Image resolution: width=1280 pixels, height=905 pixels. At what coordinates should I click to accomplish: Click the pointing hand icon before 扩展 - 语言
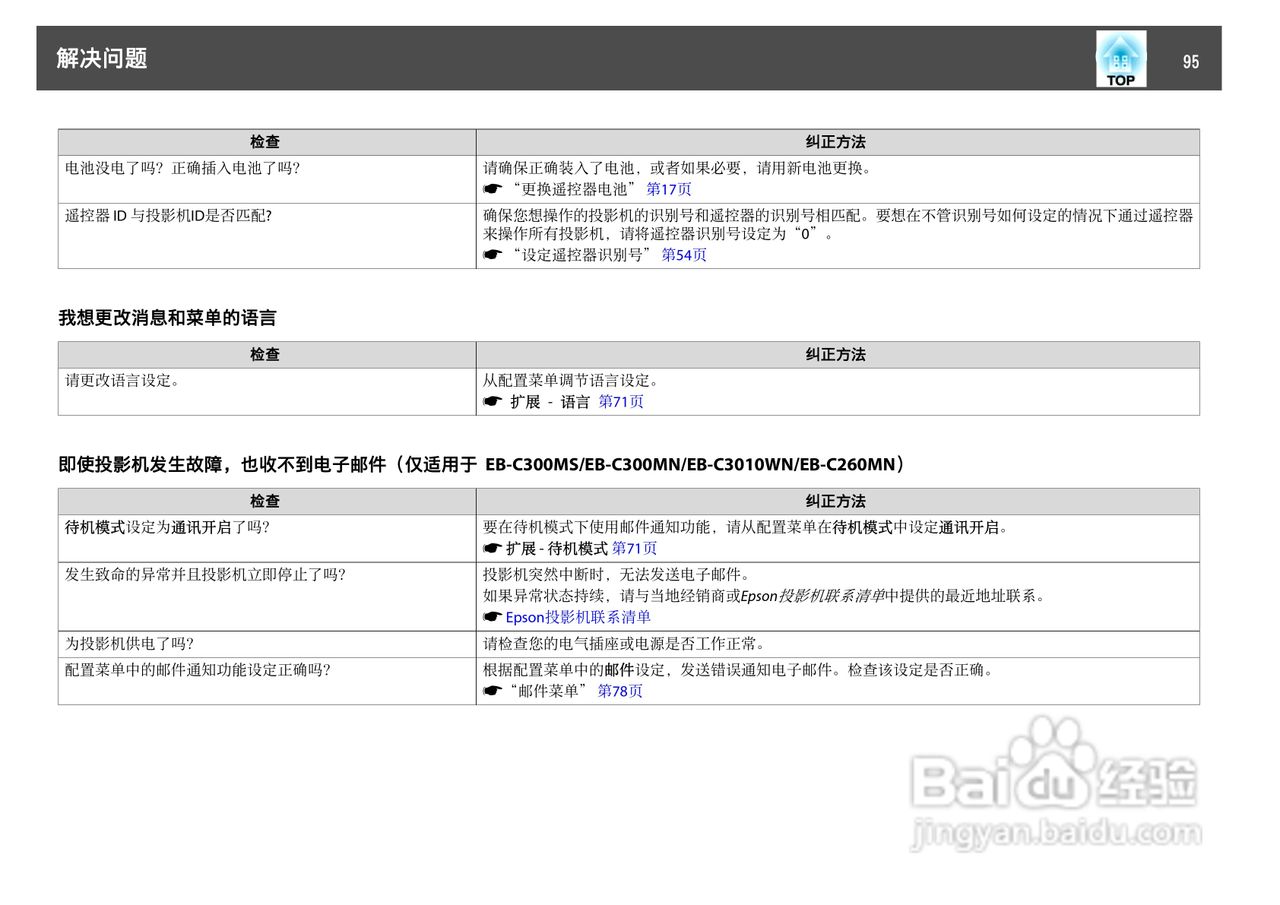click(492, 402)
